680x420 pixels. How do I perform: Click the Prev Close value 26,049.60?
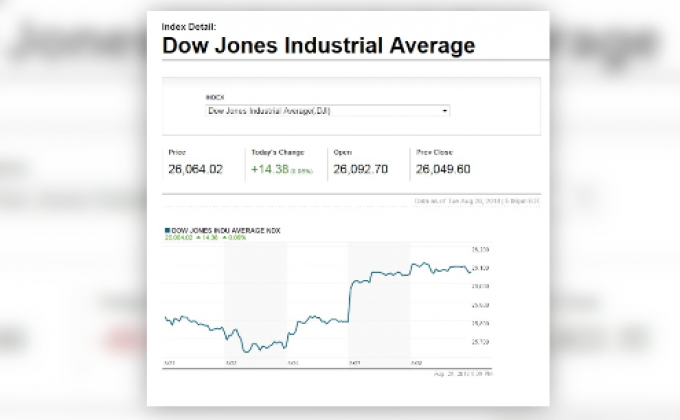[x=443, y=170]
